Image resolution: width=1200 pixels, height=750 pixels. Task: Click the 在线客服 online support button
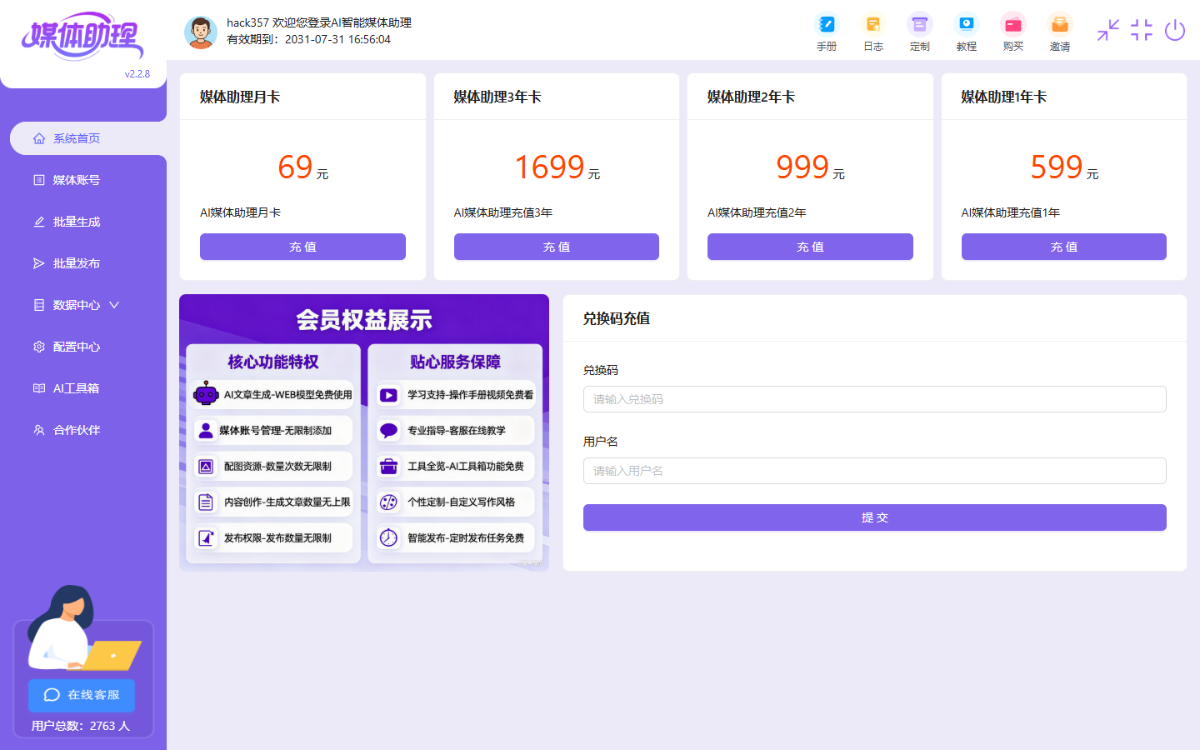[x=82, y=695]
